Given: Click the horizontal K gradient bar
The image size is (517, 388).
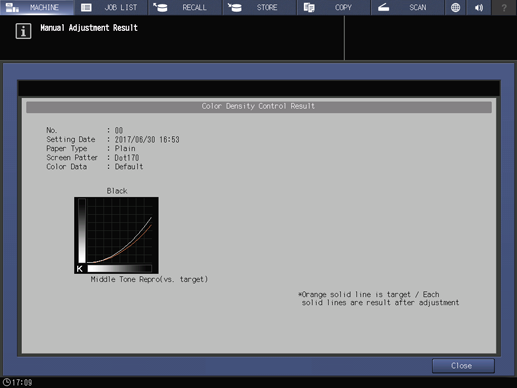Looking at the screenshot, I should (x=119, y=268).
